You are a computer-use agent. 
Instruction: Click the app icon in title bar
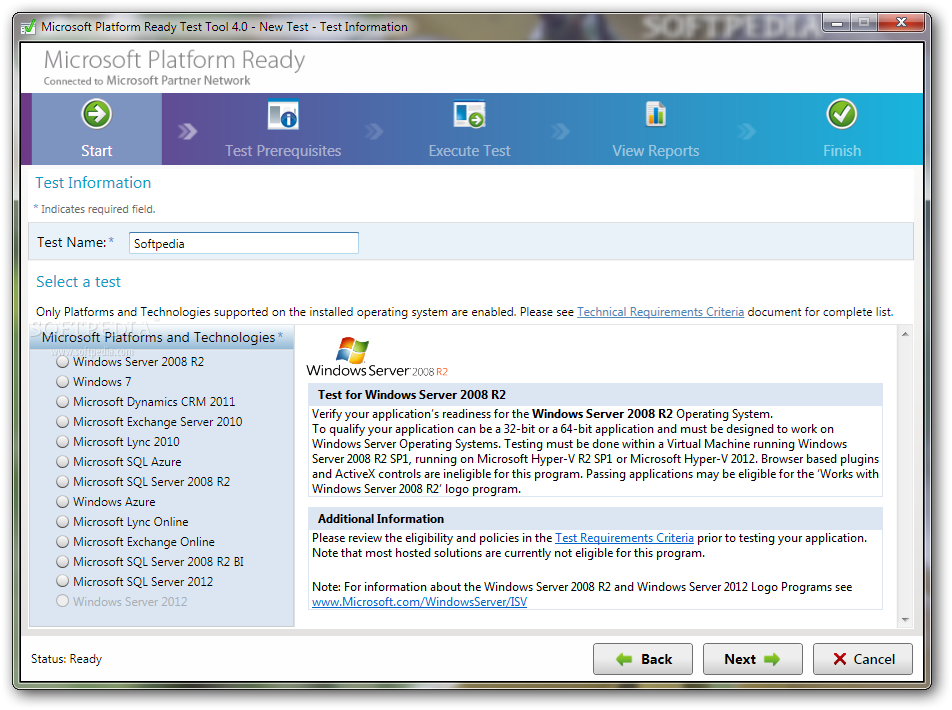pos(28,27)
